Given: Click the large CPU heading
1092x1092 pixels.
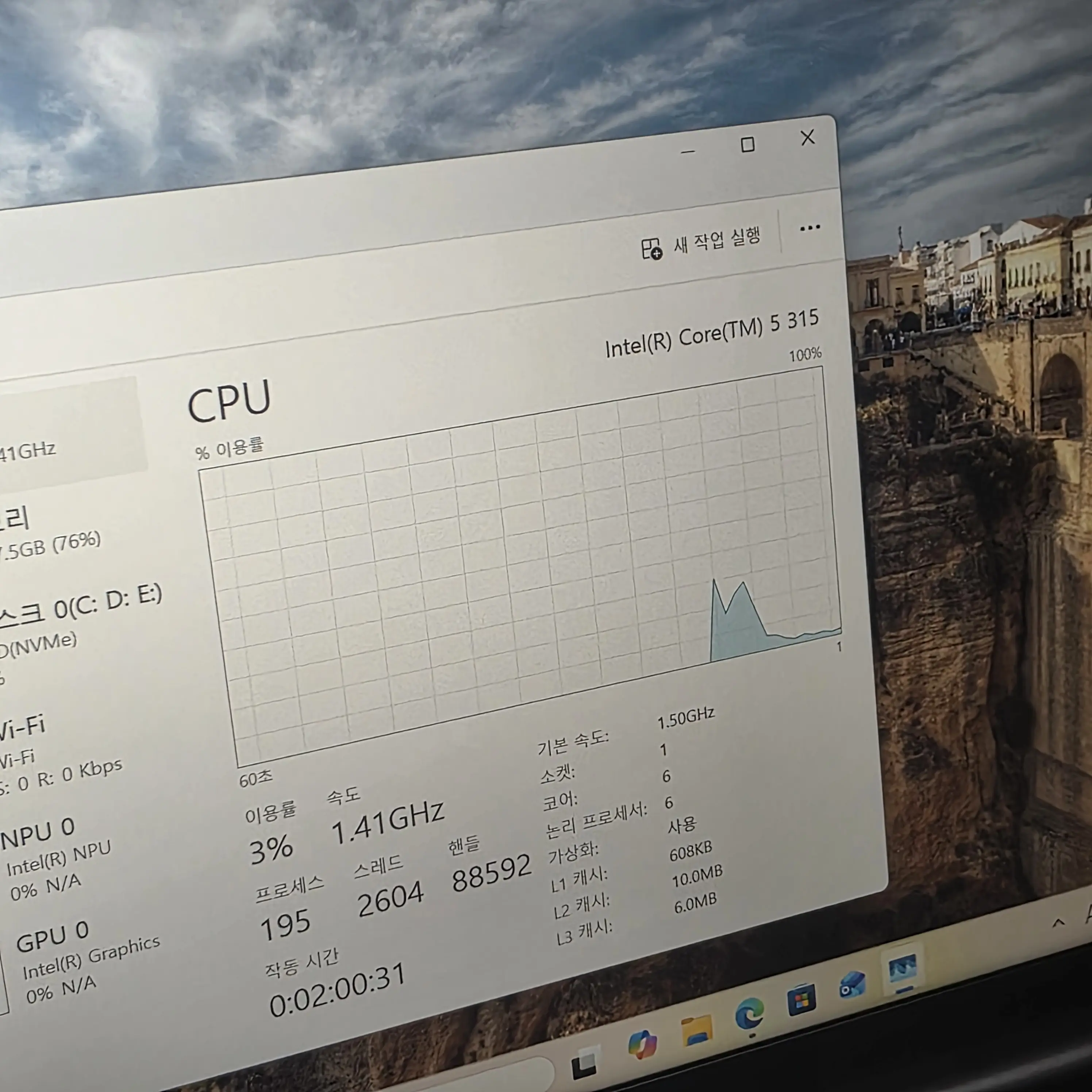Looking at the screenshot, I should tap(230, 401).
